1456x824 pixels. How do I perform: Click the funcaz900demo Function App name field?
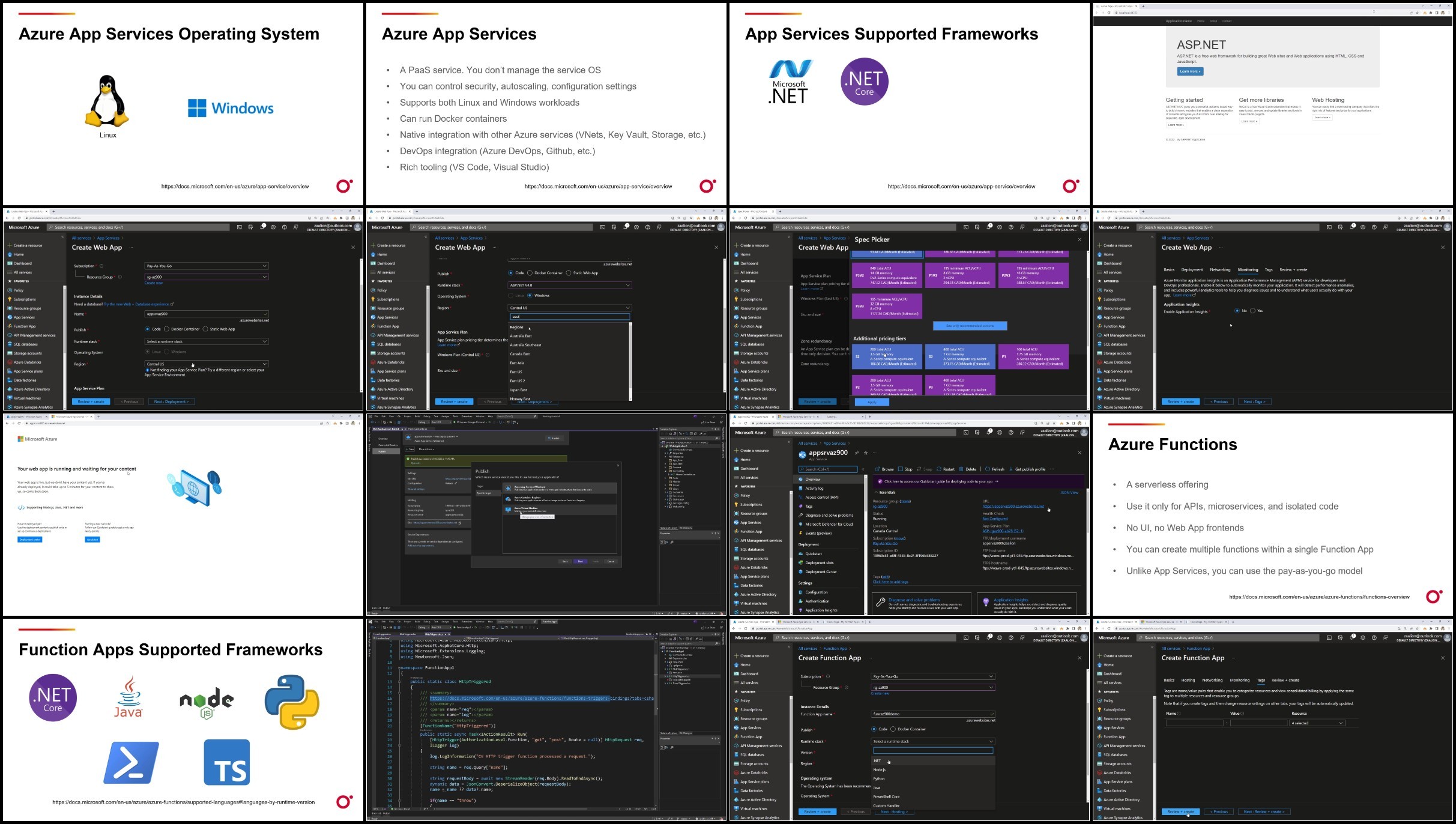pos(932,714)
